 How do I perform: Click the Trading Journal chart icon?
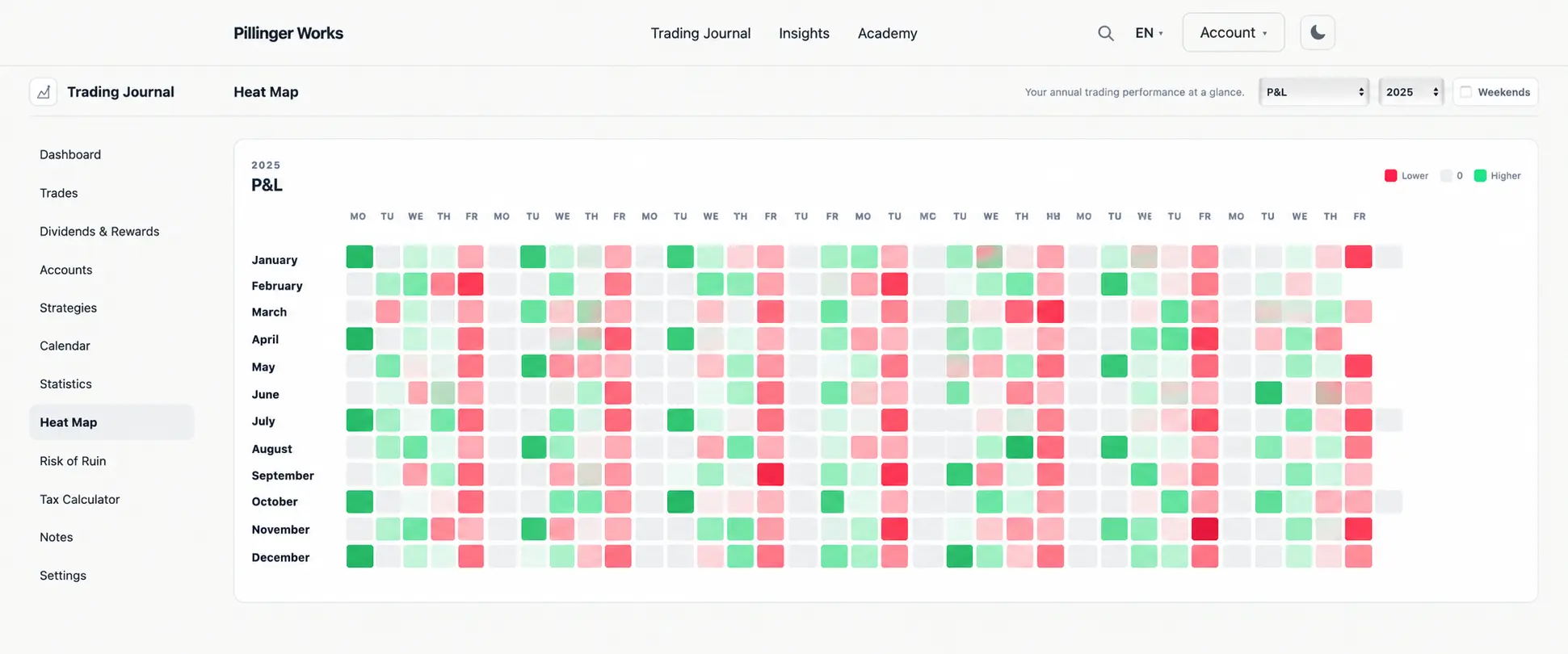[x=44, y=92]
